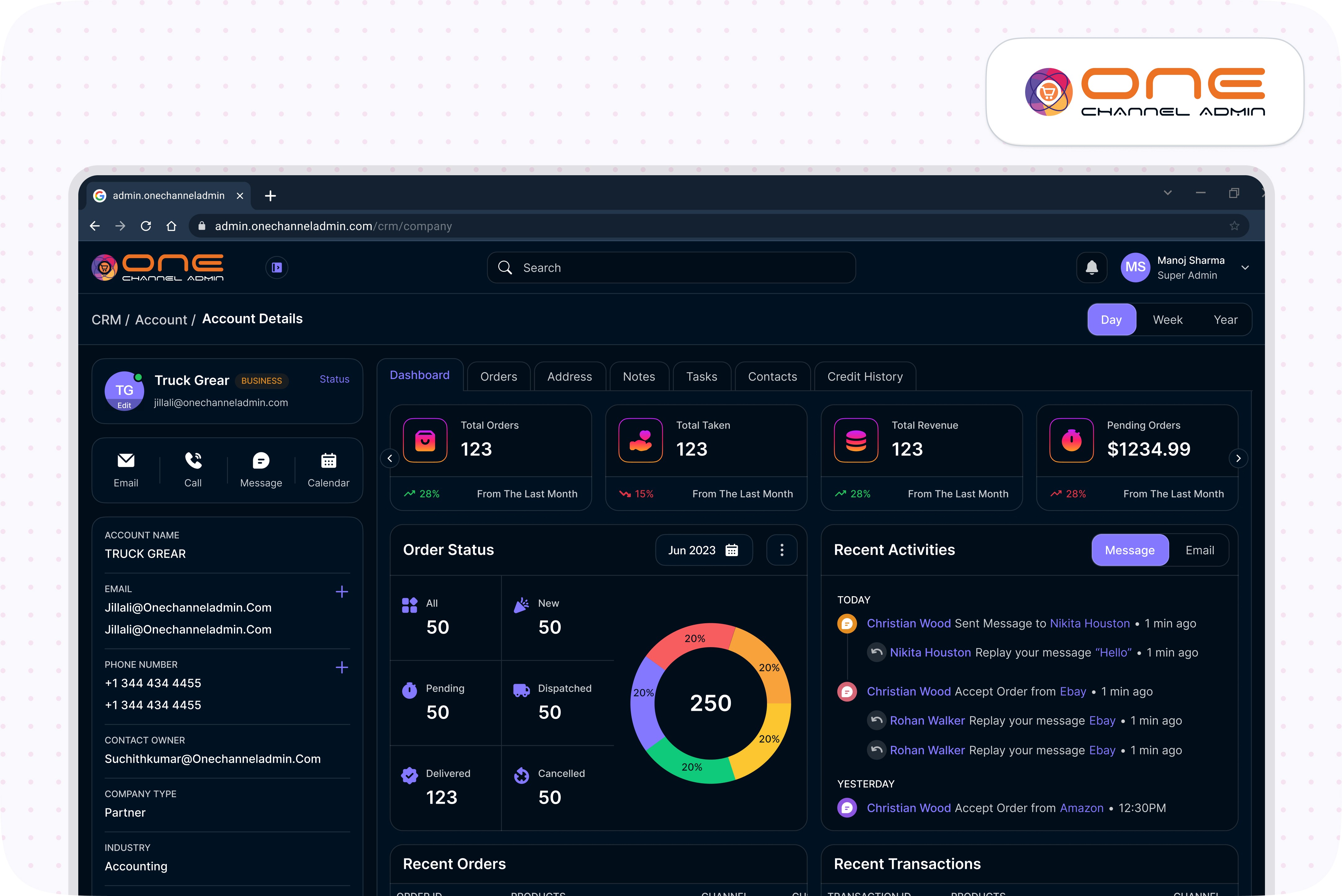
Task: Add phone number with plus icon
Action: click(x=342, y=667)
